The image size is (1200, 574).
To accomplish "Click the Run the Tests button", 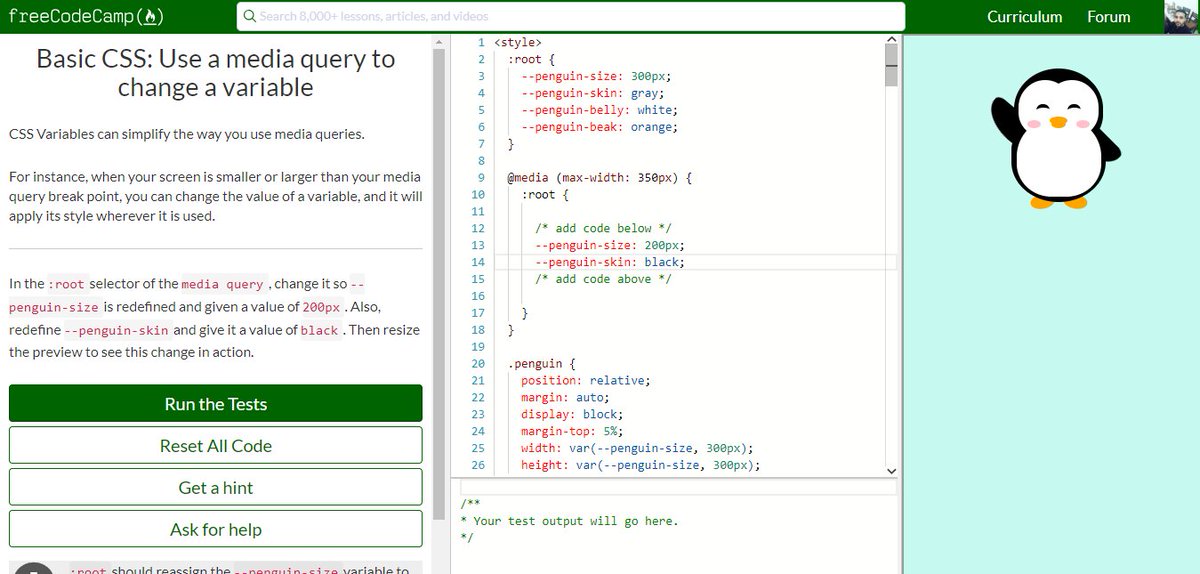I will 216,403.
